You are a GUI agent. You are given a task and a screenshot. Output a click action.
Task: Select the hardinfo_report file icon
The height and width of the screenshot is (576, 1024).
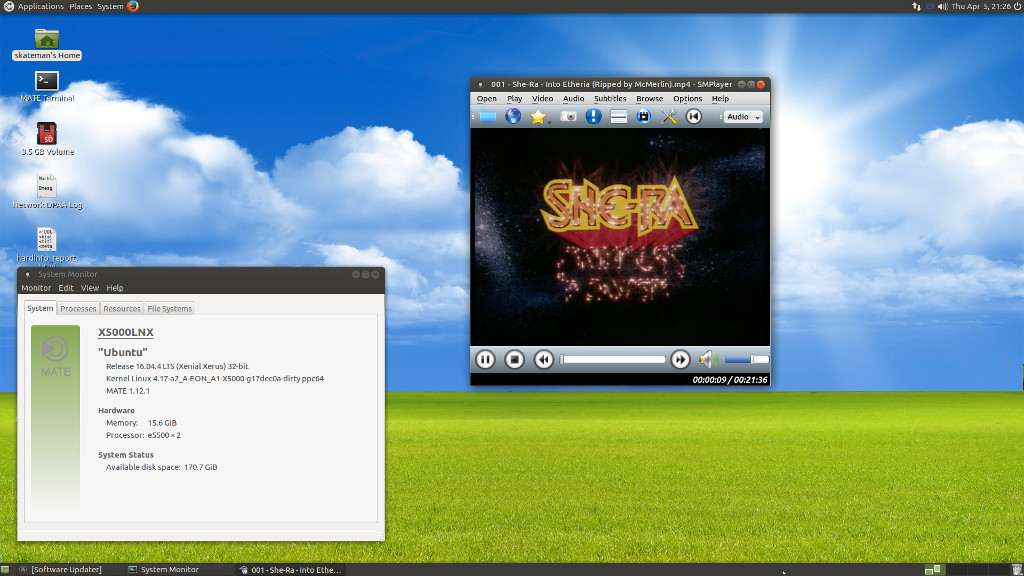(x=47, y=245)
